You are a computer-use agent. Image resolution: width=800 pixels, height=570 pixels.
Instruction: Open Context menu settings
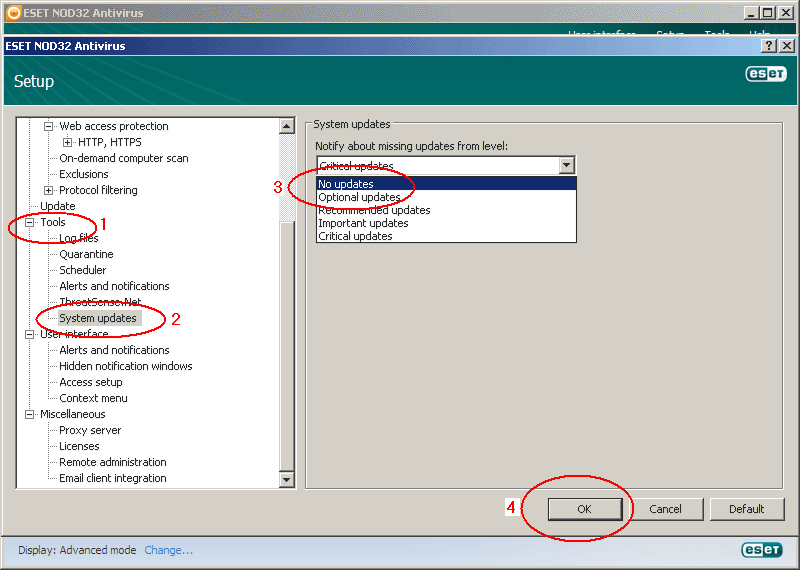(93, 398)
